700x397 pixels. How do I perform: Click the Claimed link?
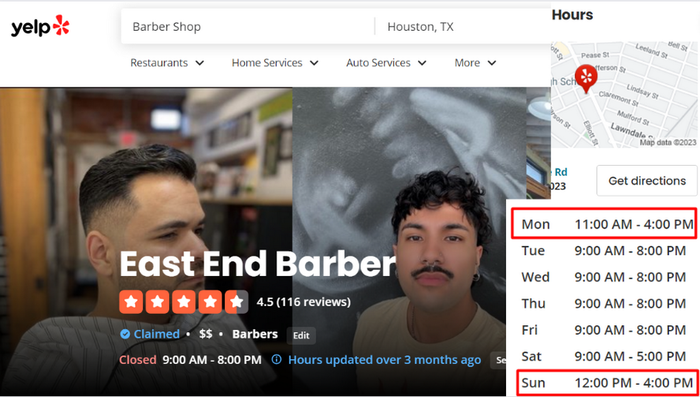coord(157,334)
